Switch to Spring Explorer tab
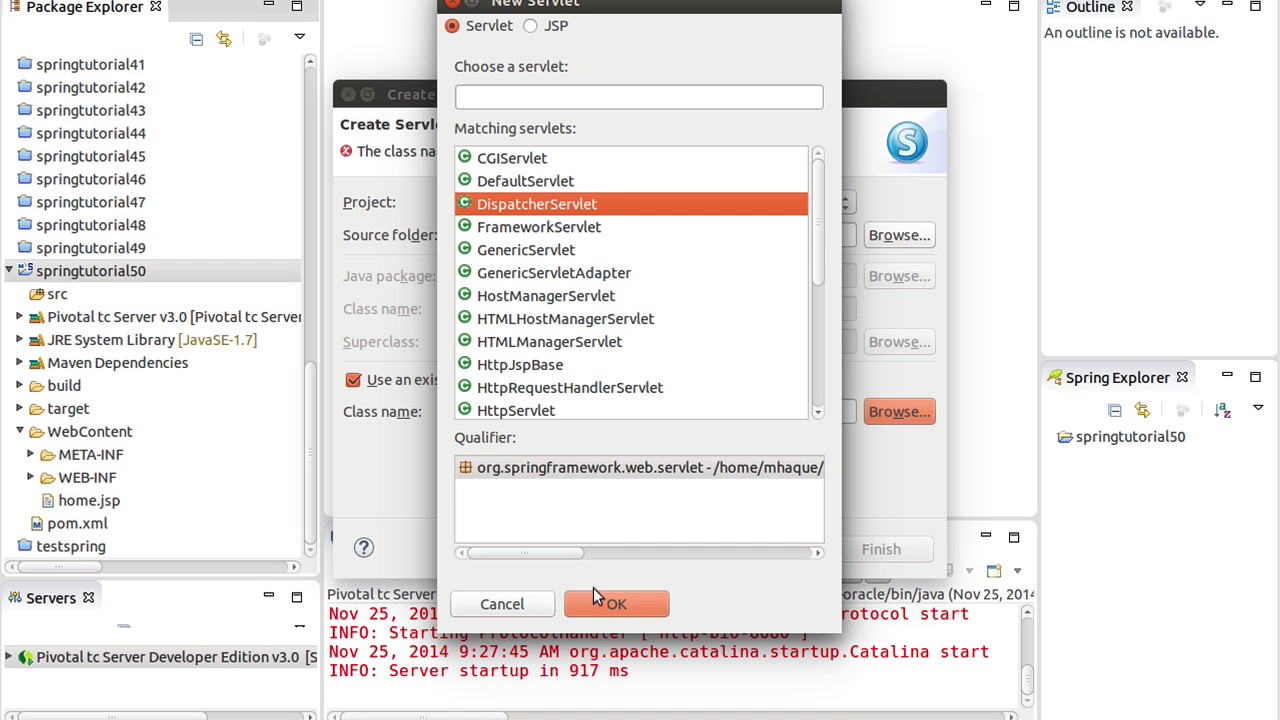The image size is (1280, 720). (x=1117, y=378)
